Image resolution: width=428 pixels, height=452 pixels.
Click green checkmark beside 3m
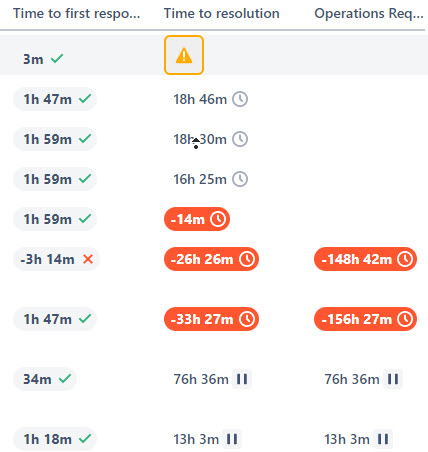click(x=57, y=59)
